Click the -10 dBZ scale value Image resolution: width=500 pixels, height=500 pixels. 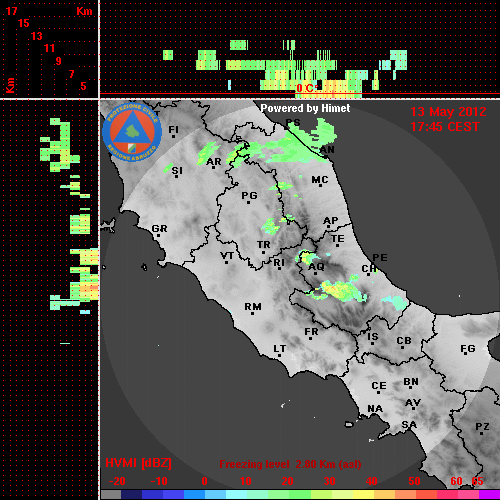[159, 481]
